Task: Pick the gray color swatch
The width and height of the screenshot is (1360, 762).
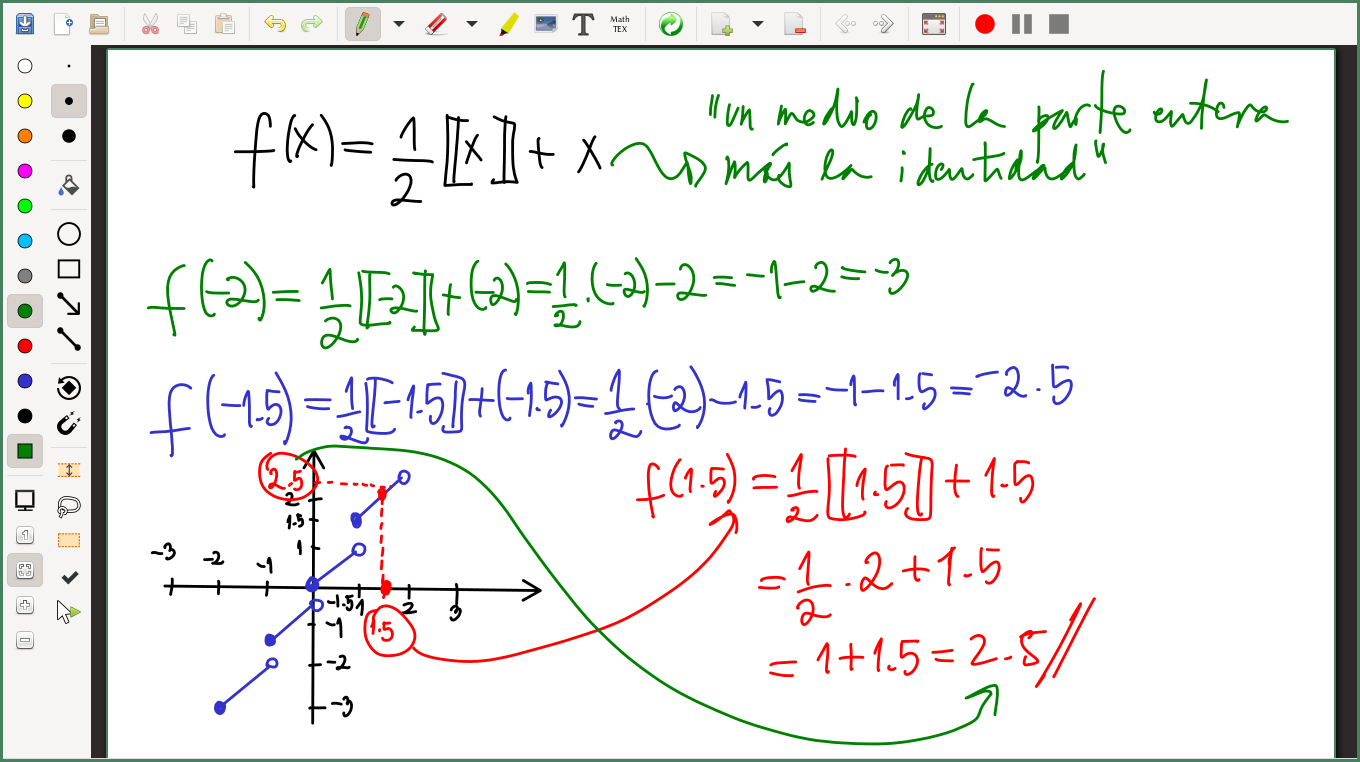Action: (25, 276)
